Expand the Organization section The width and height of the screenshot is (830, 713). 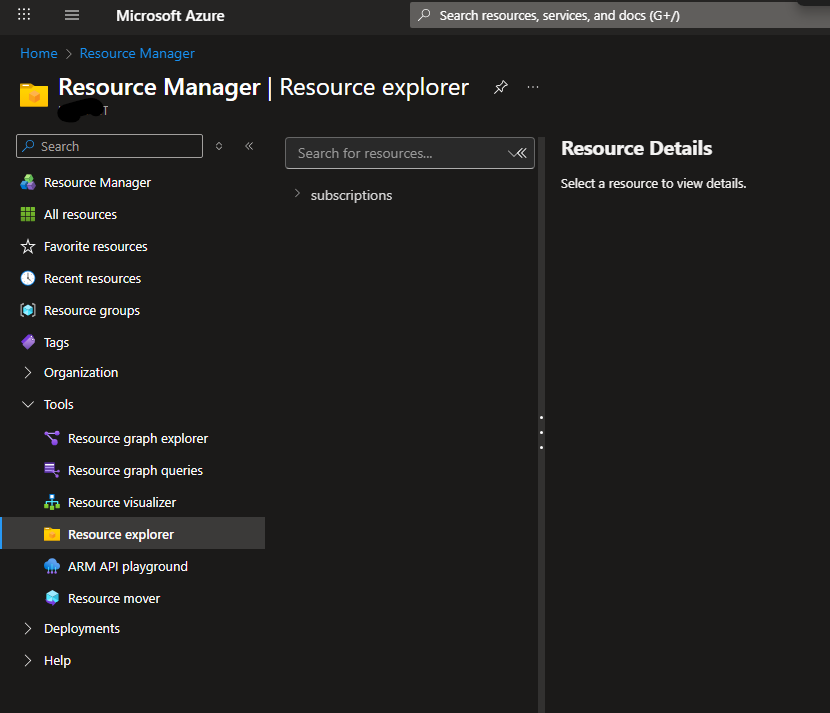(x=28, y=373)
